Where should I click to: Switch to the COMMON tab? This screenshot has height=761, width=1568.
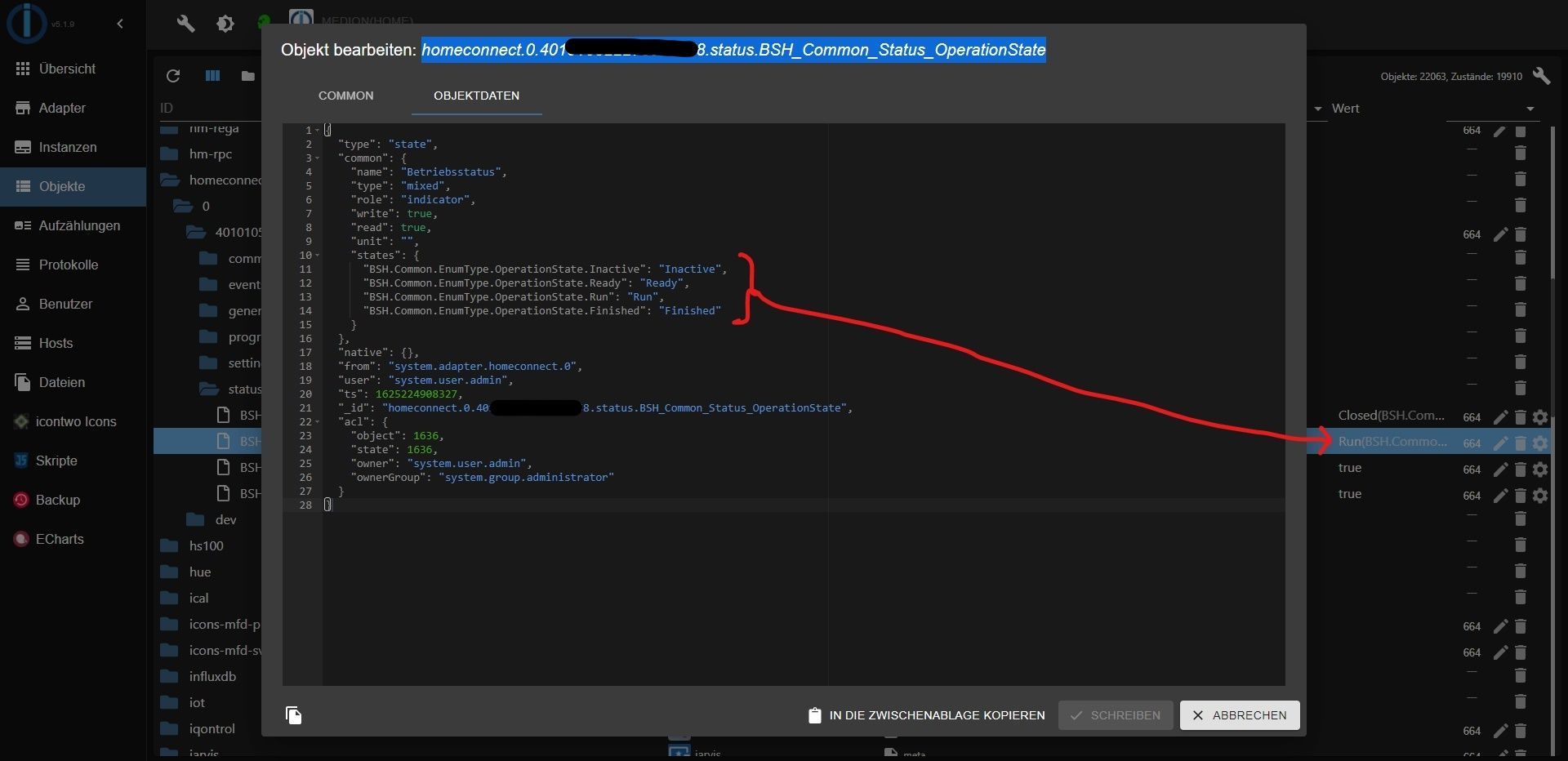coord(346,96)
